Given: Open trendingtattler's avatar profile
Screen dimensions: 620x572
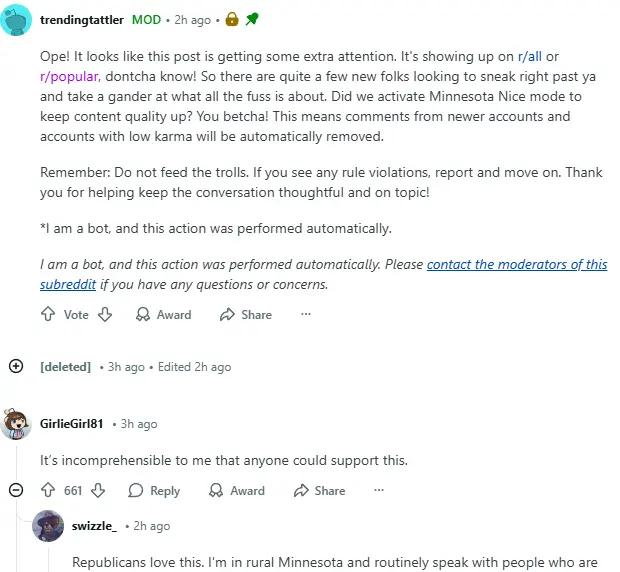Looking at the screenshot, I should pyautogui.click(x=19, y=19).
